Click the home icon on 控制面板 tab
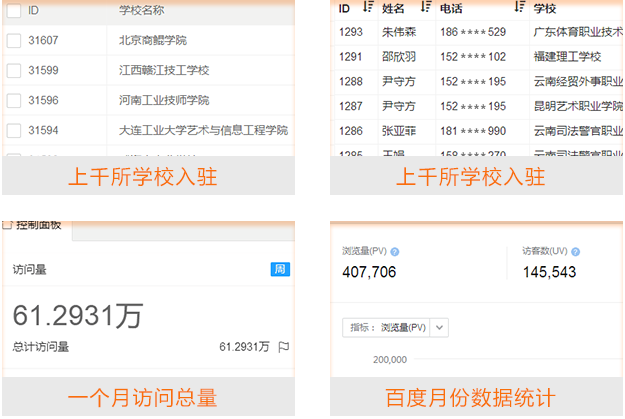This screenshot has height=419, width=625. click(x=7, y=224)
